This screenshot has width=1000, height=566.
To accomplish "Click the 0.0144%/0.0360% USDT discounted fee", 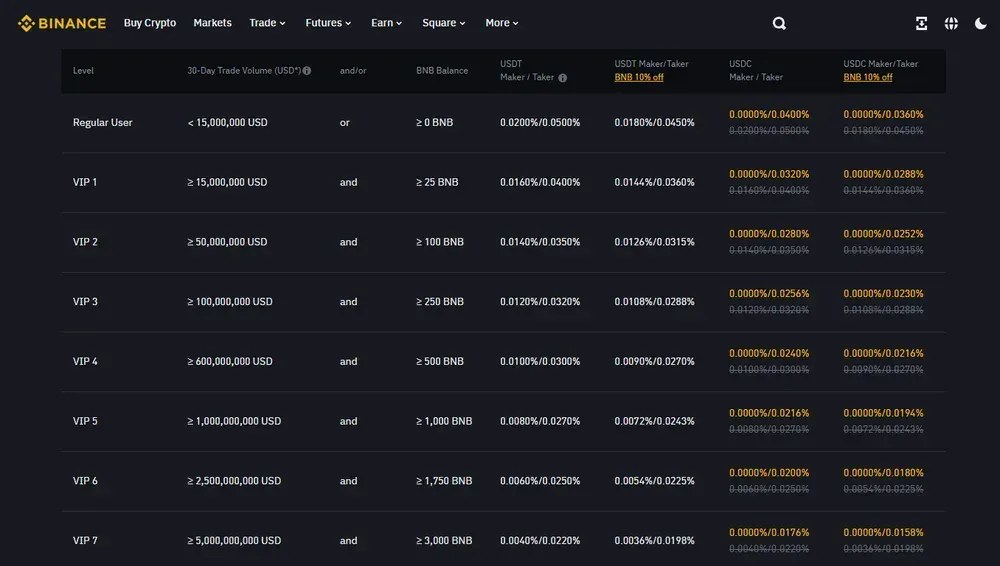I will (654, 182).
